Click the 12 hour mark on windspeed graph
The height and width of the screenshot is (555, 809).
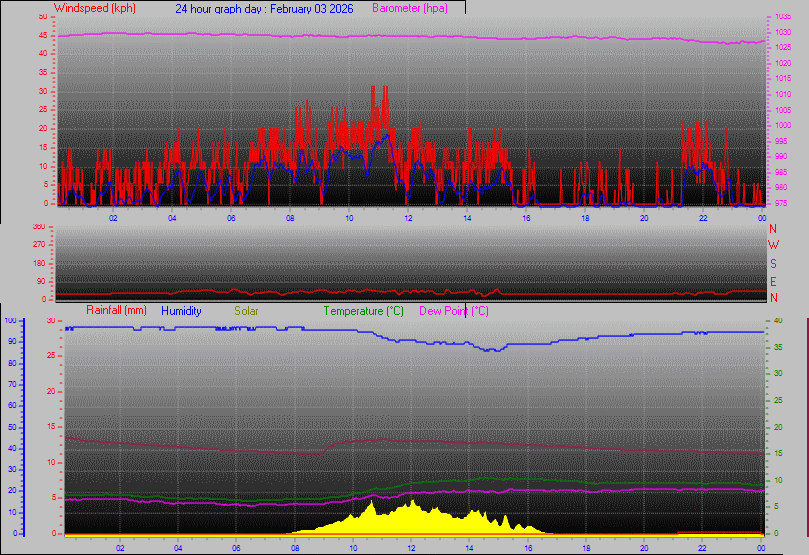point(408,217)
